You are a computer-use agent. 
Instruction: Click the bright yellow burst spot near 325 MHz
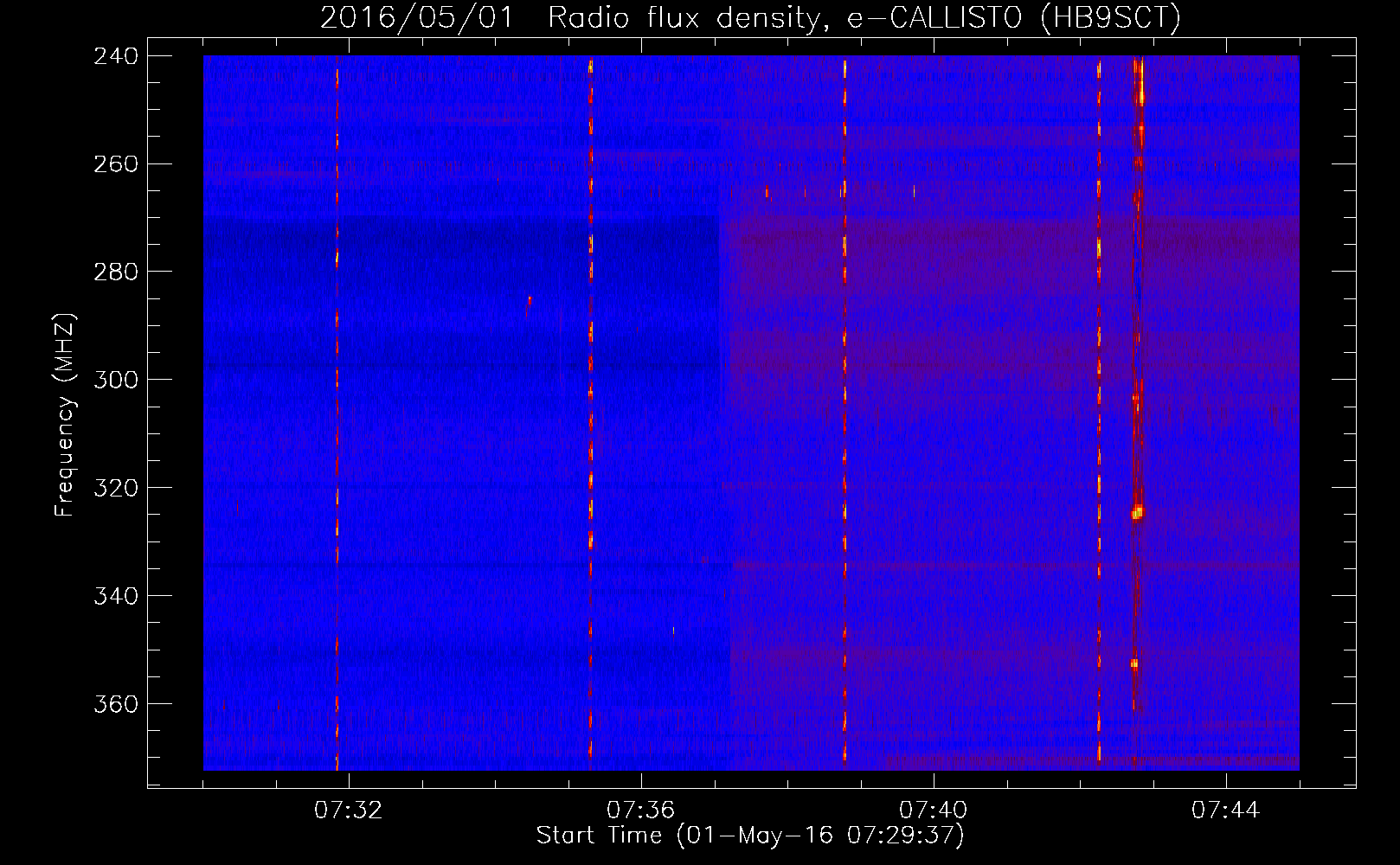coord(1137,513)
